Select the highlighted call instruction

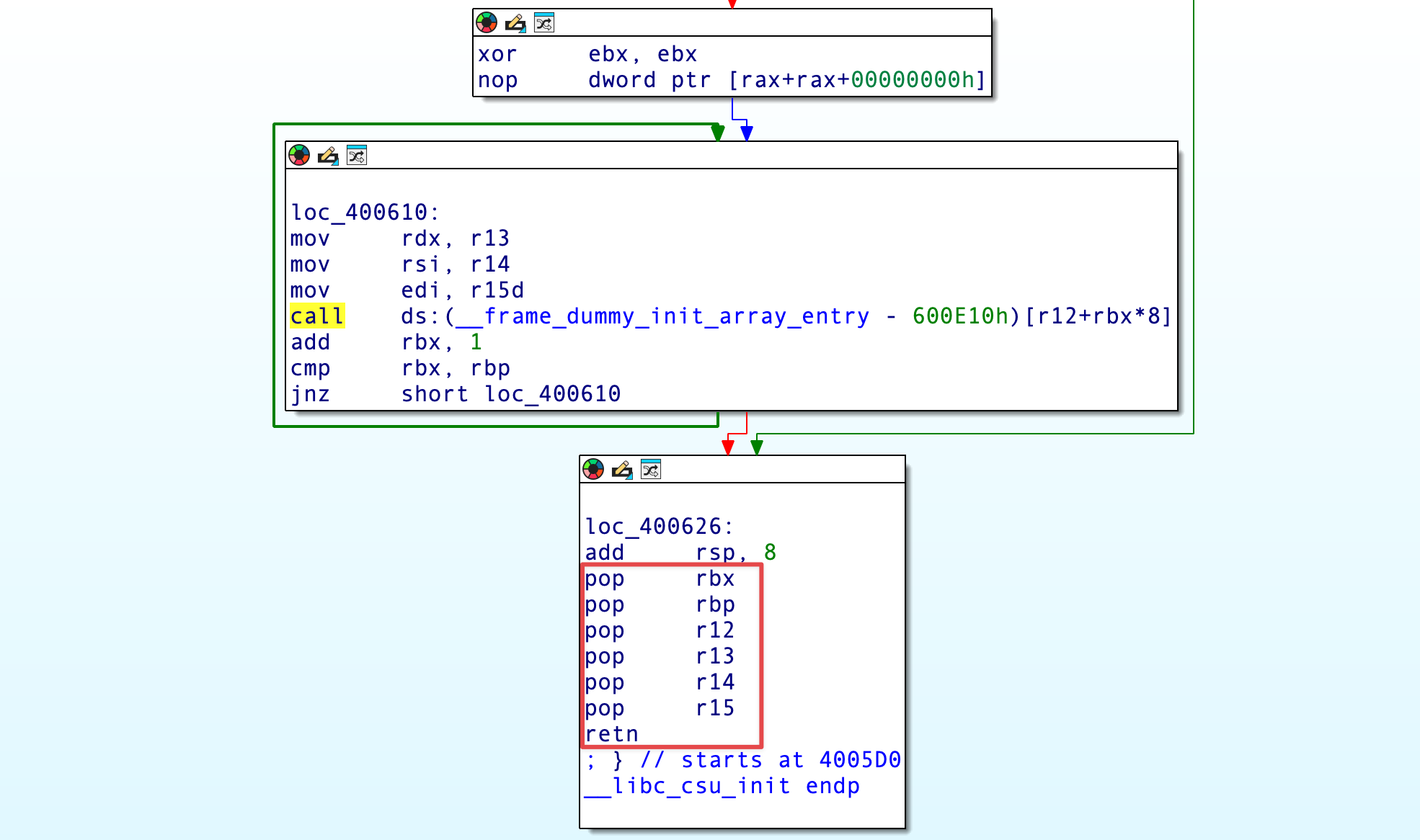[x=317, y=316]
